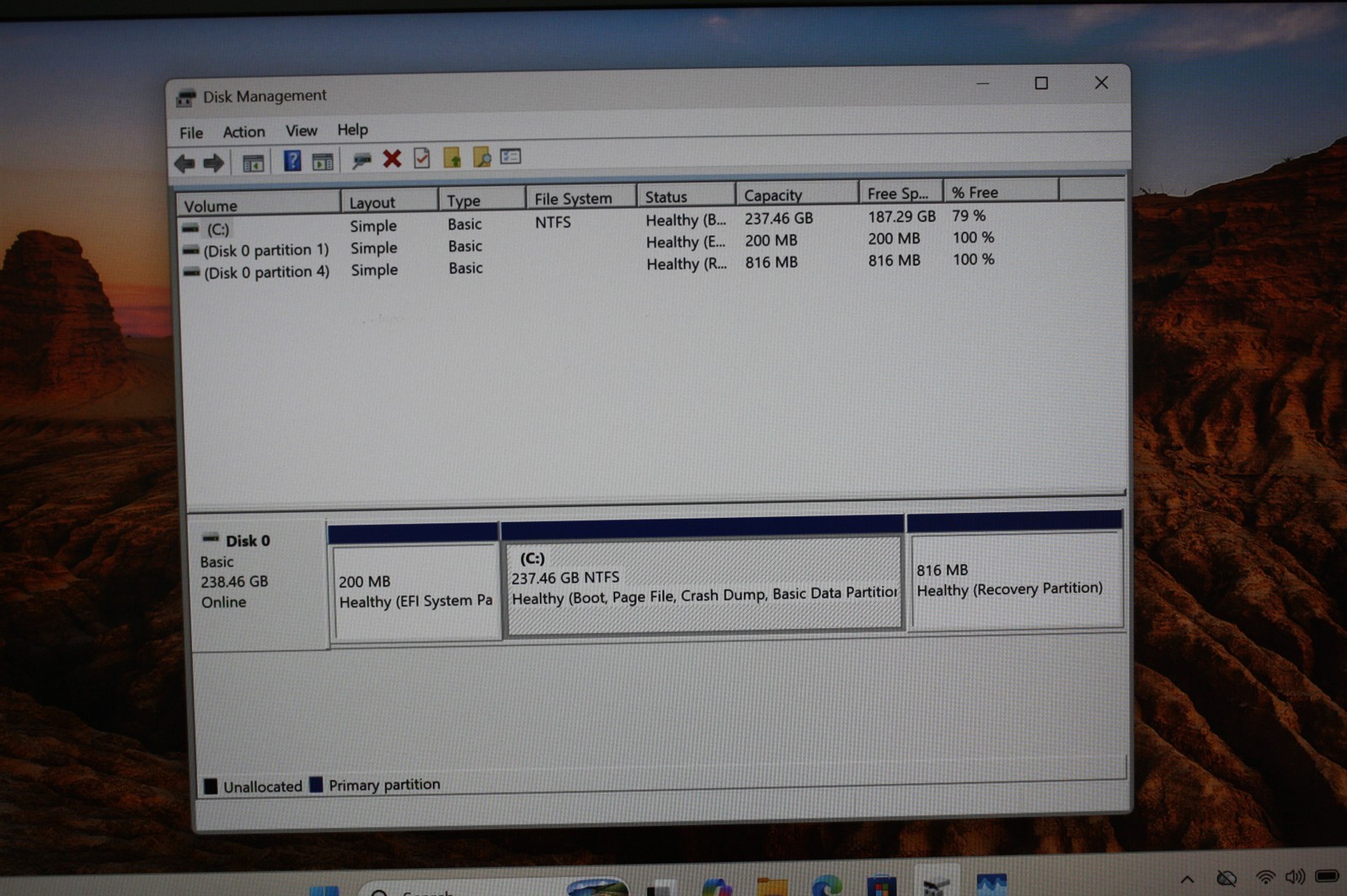The height and width of the screenshot is (896, 1347).
Task: Sort by the Free Sp... column header
Action: click(901, 193)
